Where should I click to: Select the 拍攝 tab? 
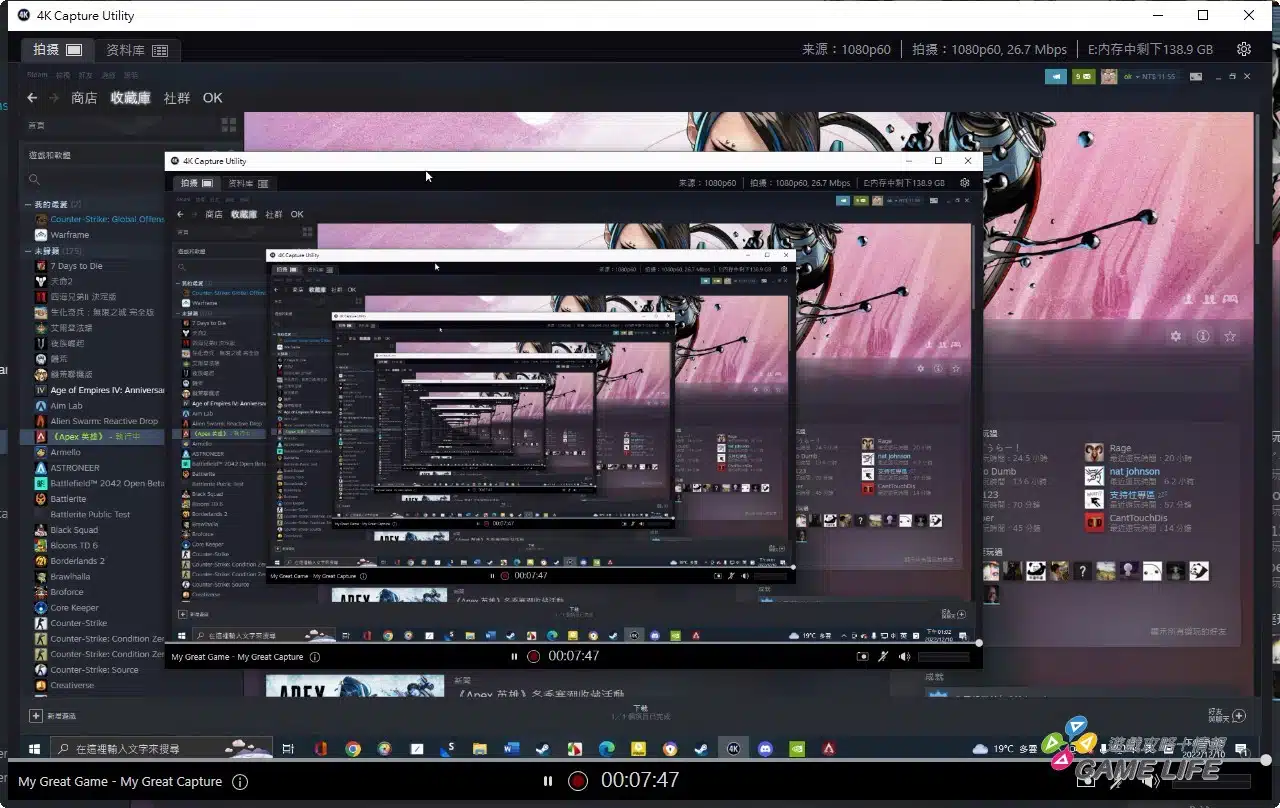(x=57, y=49)
